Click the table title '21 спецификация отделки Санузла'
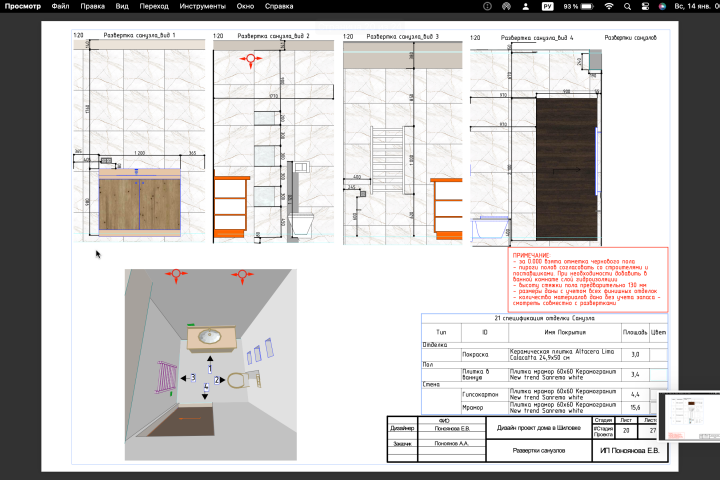This screenshot has width=720, height=480. [x=544, y=318]
